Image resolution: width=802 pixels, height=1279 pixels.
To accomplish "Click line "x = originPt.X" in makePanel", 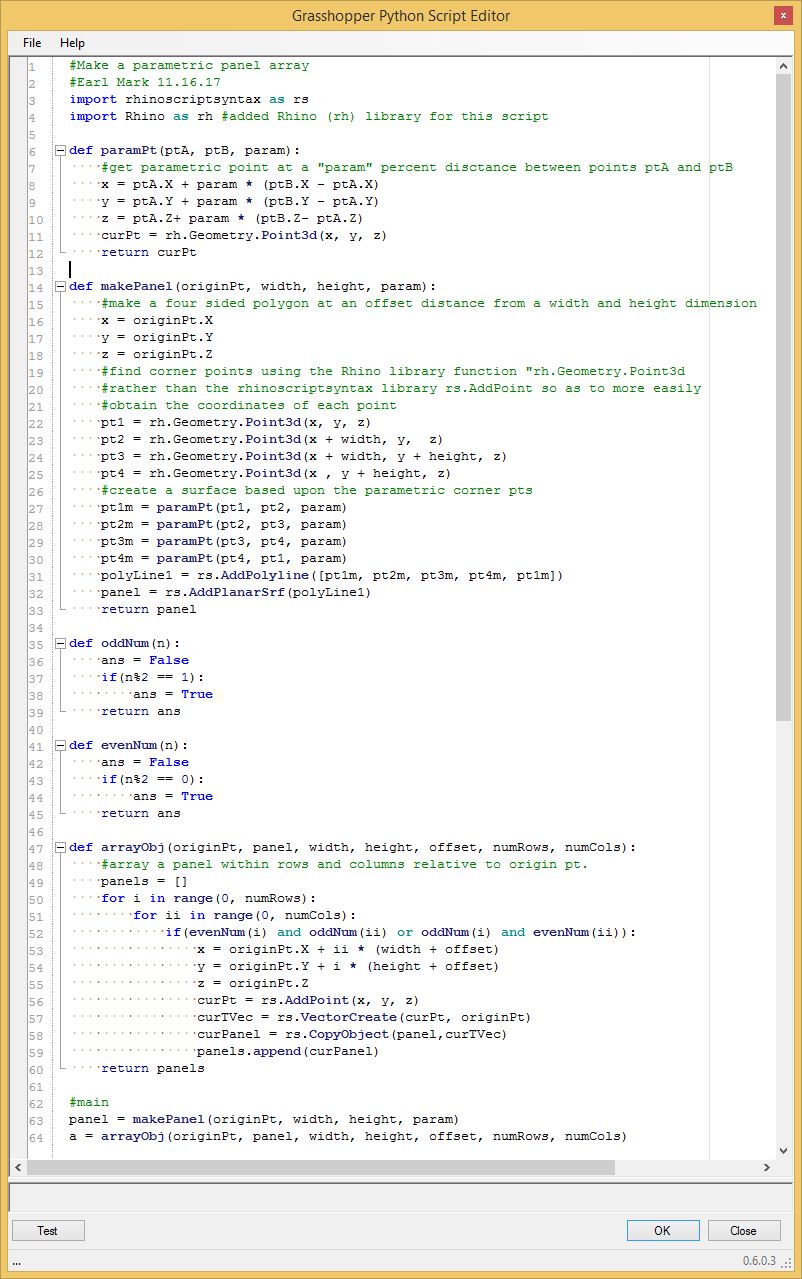I will point(157,320).
